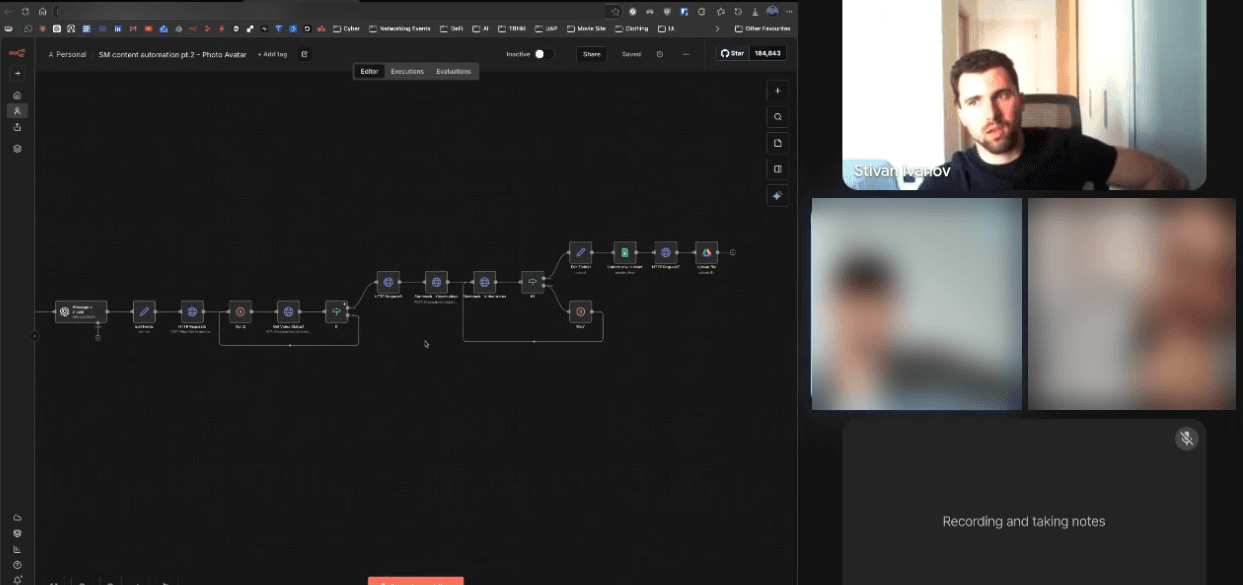
Task: Open the Personal user icon in sidebar
Action: pos(17,111)
